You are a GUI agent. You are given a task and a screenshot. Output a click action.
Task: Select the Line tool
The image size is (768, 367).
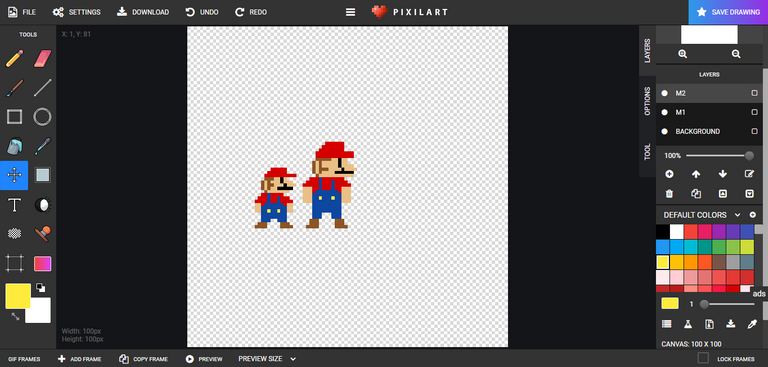click(43, 88)
